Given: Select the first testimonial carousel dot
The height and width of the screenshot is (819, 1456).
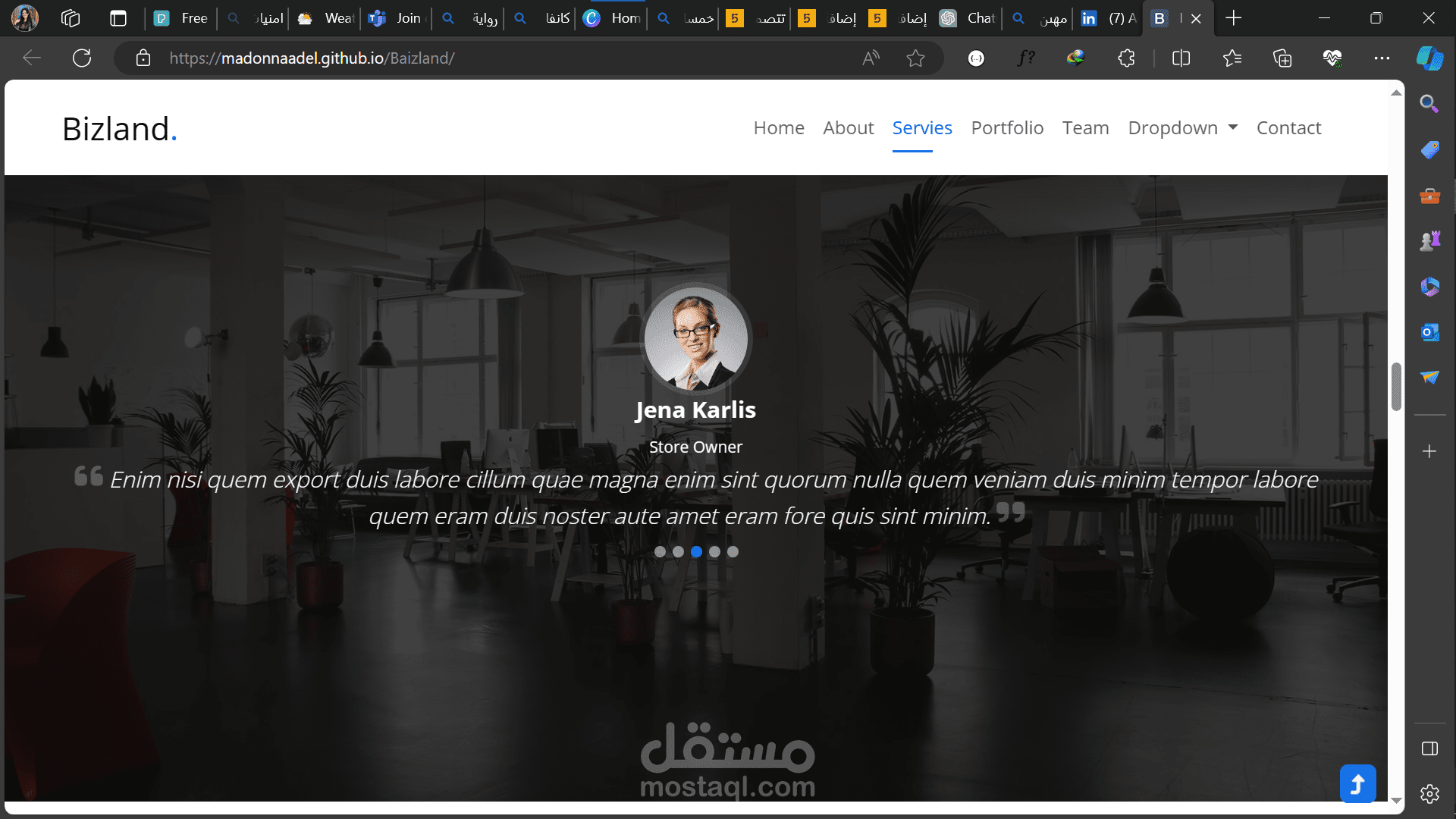Looking at the screenshot, I should tap(660, 552).
